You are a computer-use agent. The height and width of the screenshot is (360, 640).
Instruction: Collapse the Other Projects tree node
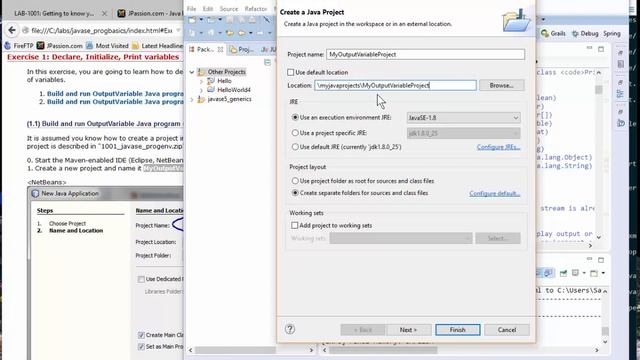(192, 72)
